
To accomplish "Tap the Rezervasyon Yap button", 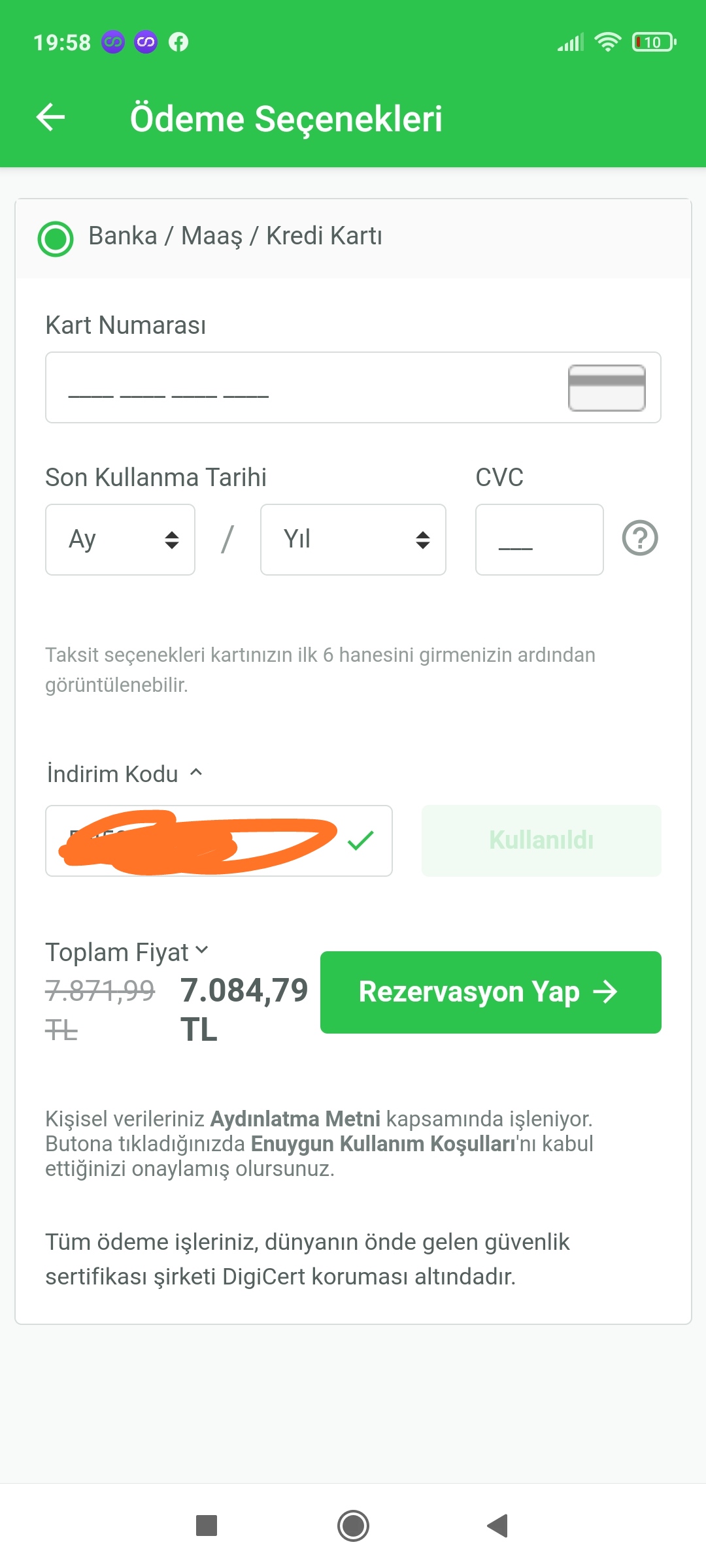I will (x=491, y=992).
